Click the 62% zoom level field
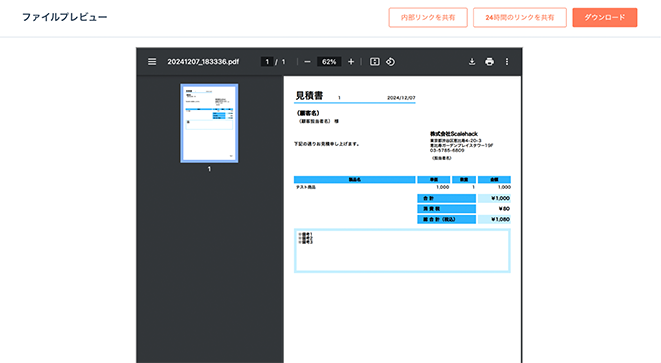 coord(329,62)
